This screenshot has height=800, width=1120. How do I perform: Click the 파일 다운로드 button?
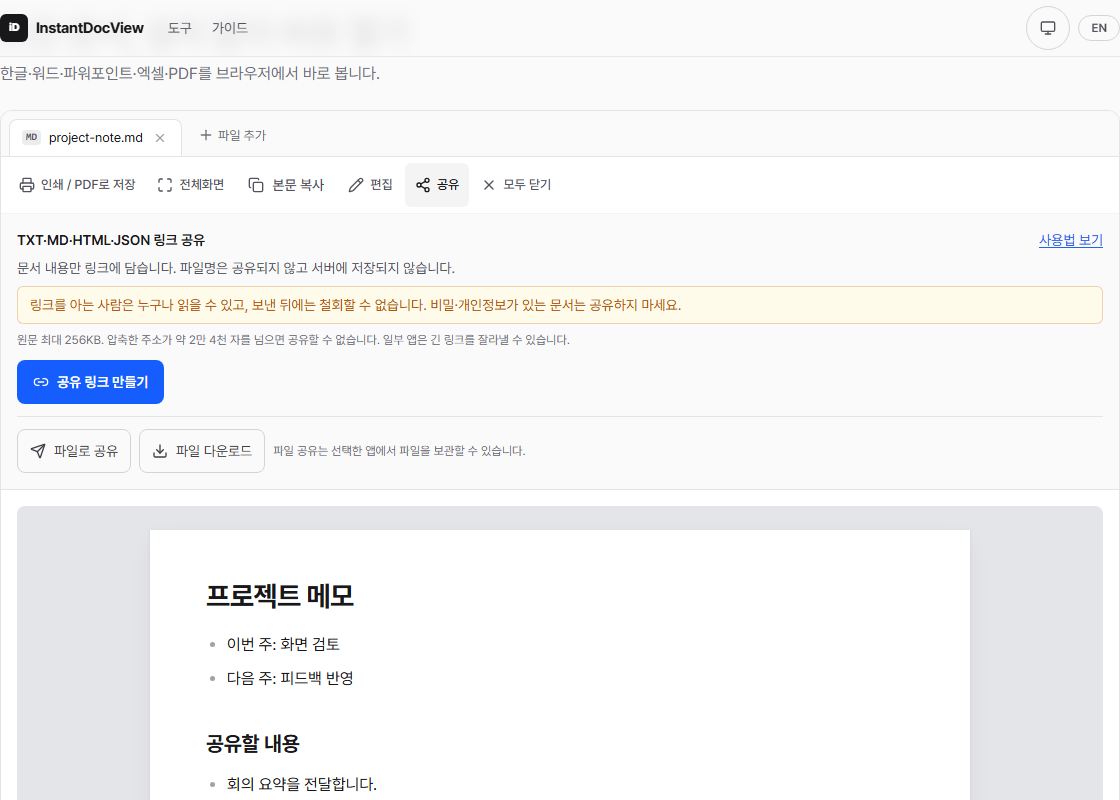click(202, 451)
